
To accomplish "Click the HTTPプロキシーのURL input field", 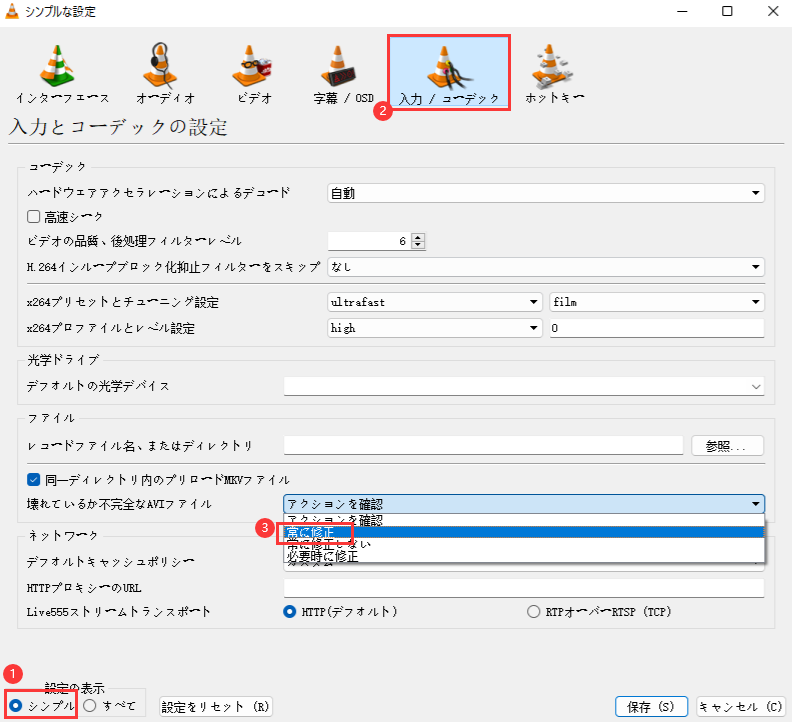I will (524, 588).
